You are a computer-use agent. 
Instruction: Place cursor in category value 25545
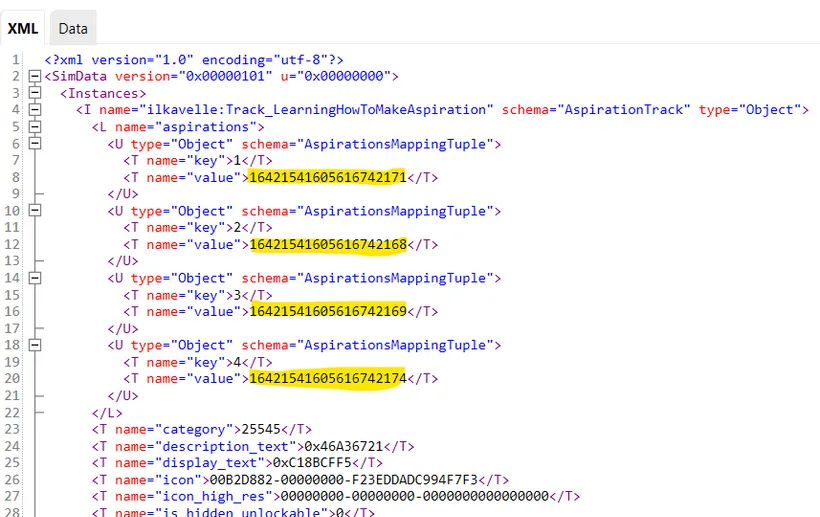(256, 430)
